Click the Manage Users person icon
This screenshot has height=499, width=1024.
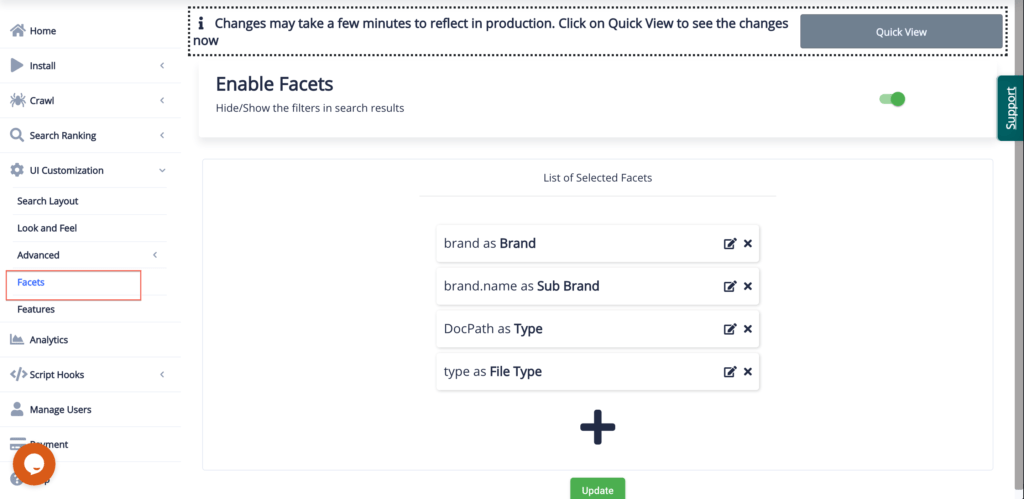[18, 410]
